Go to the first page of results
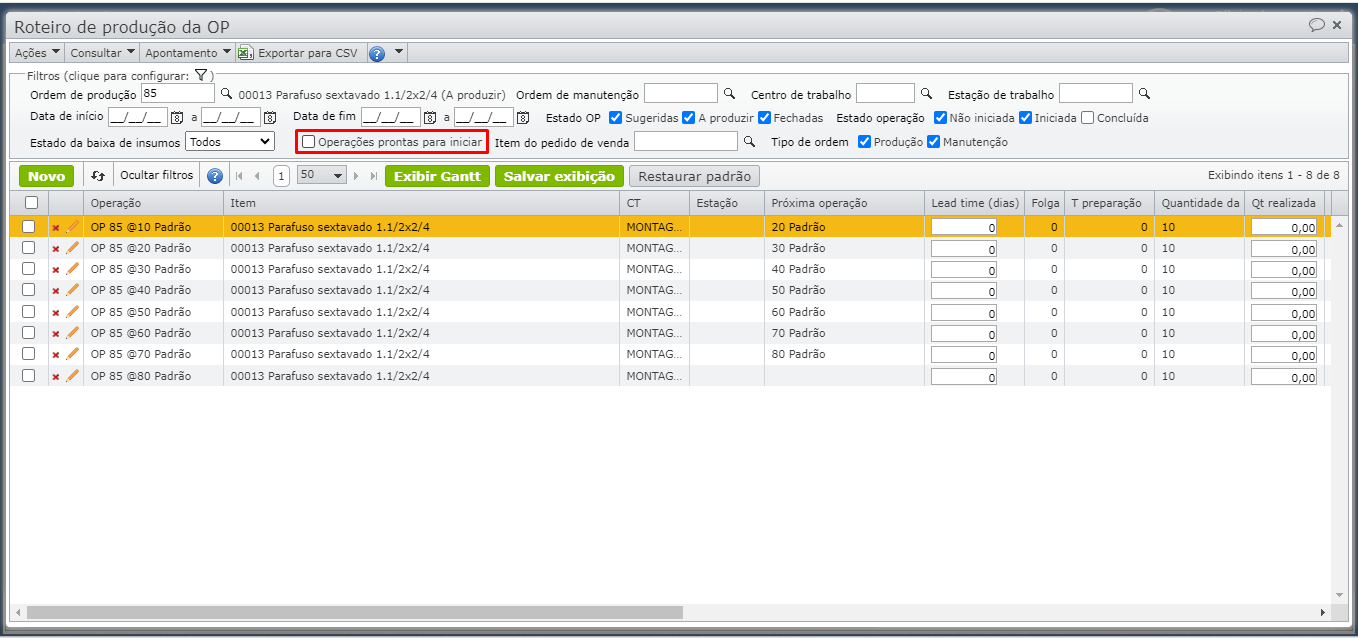1358x638 pixels. [239, 176]
